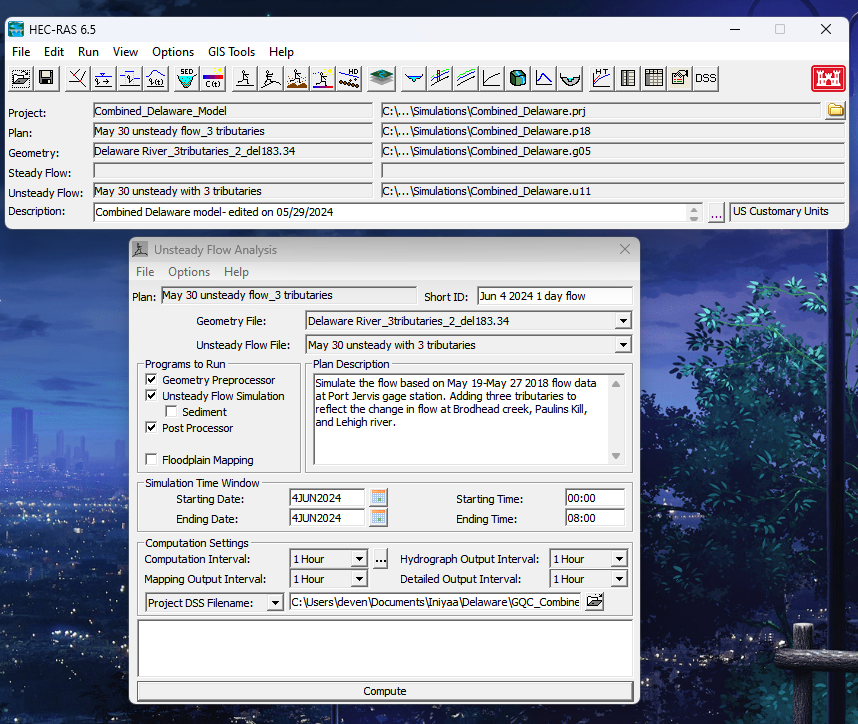View general profile plot icon

tap(466, 78)
